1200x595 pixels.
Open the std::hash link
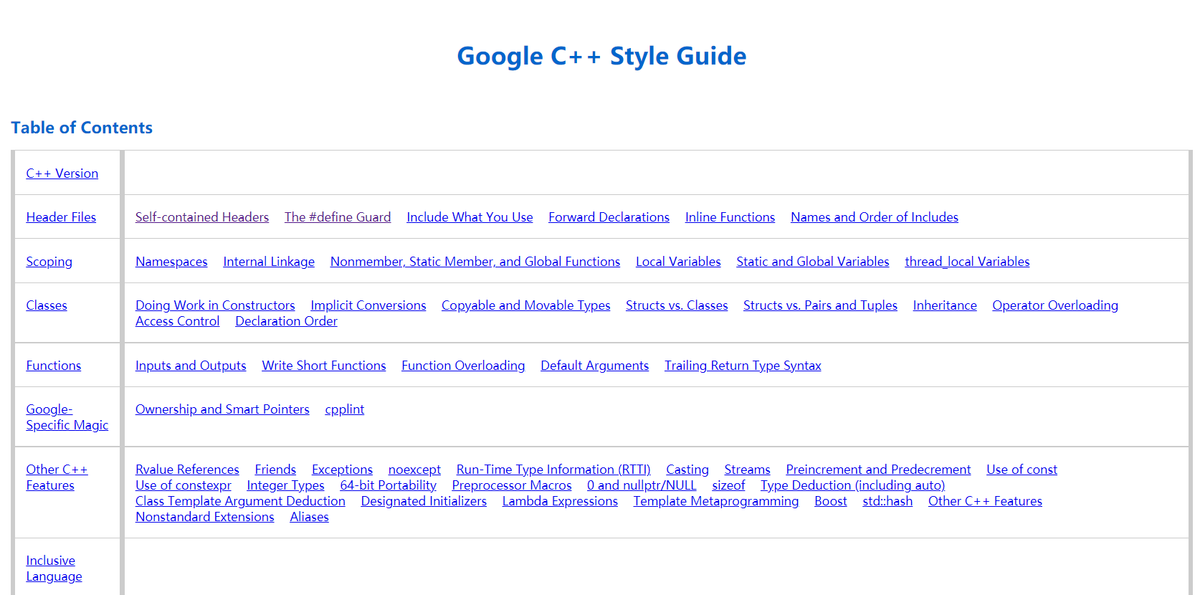888,501
